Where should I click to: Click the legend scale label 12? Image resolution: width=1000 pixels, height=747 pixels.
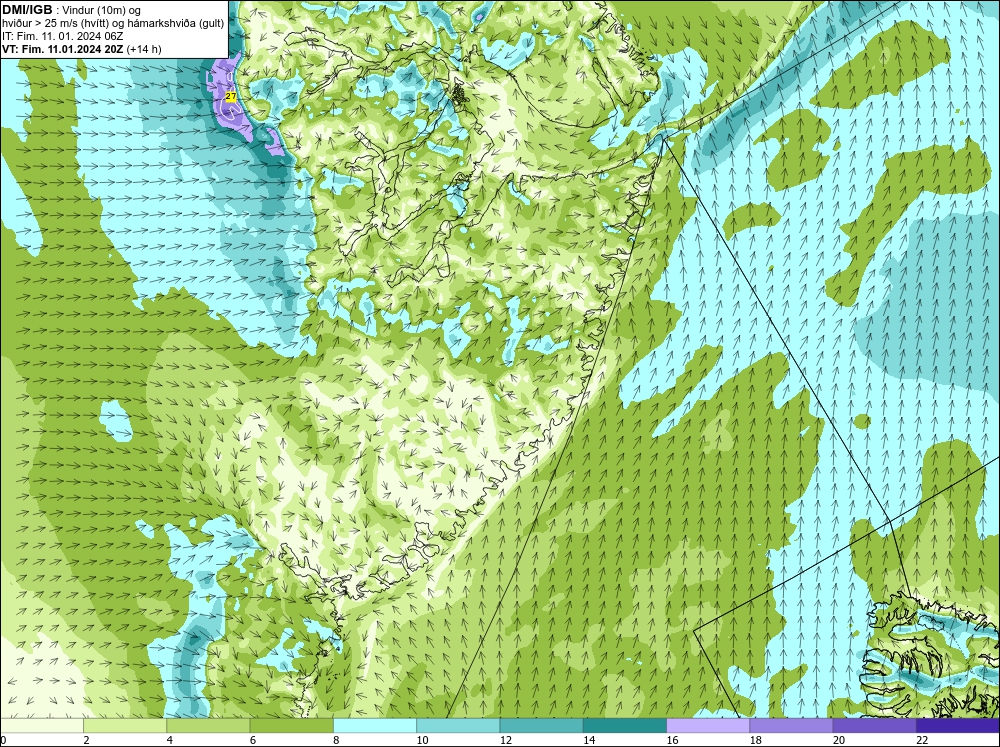pos(506,740)
